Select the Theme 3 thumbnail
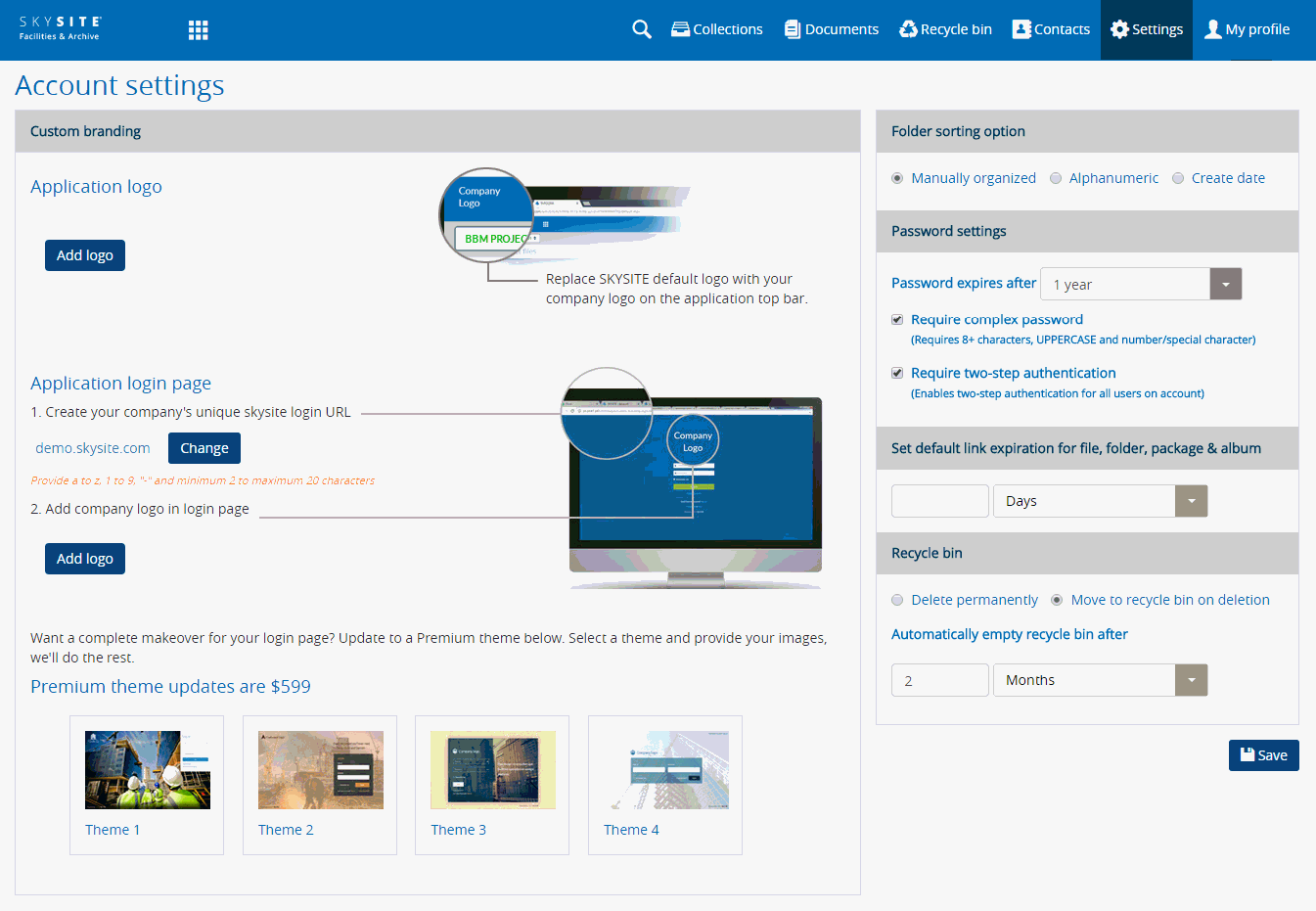The image size is (1316, 911). coord(493,770)
